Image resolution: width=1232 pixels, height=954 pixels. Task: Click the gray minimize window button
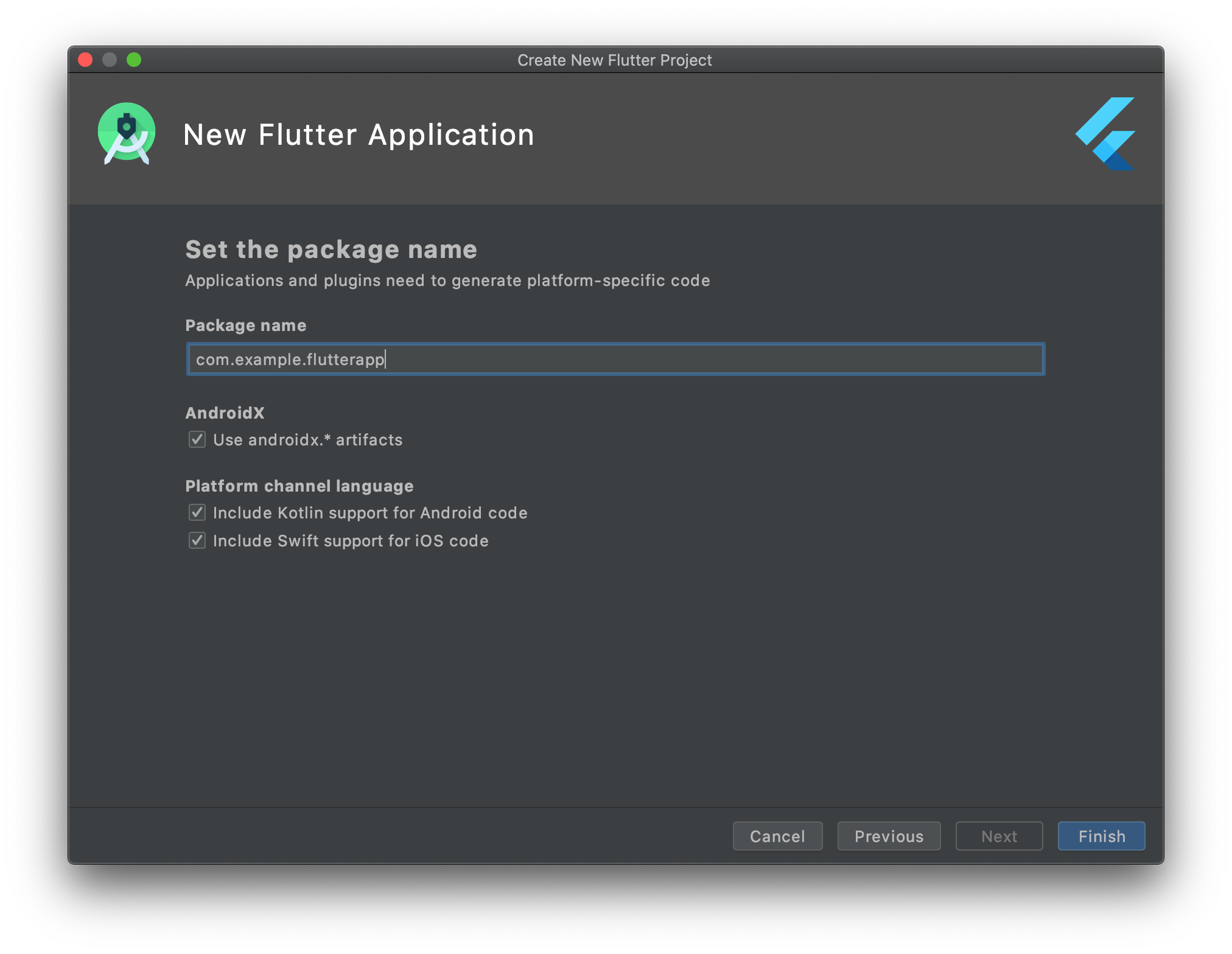pos(110,60)
